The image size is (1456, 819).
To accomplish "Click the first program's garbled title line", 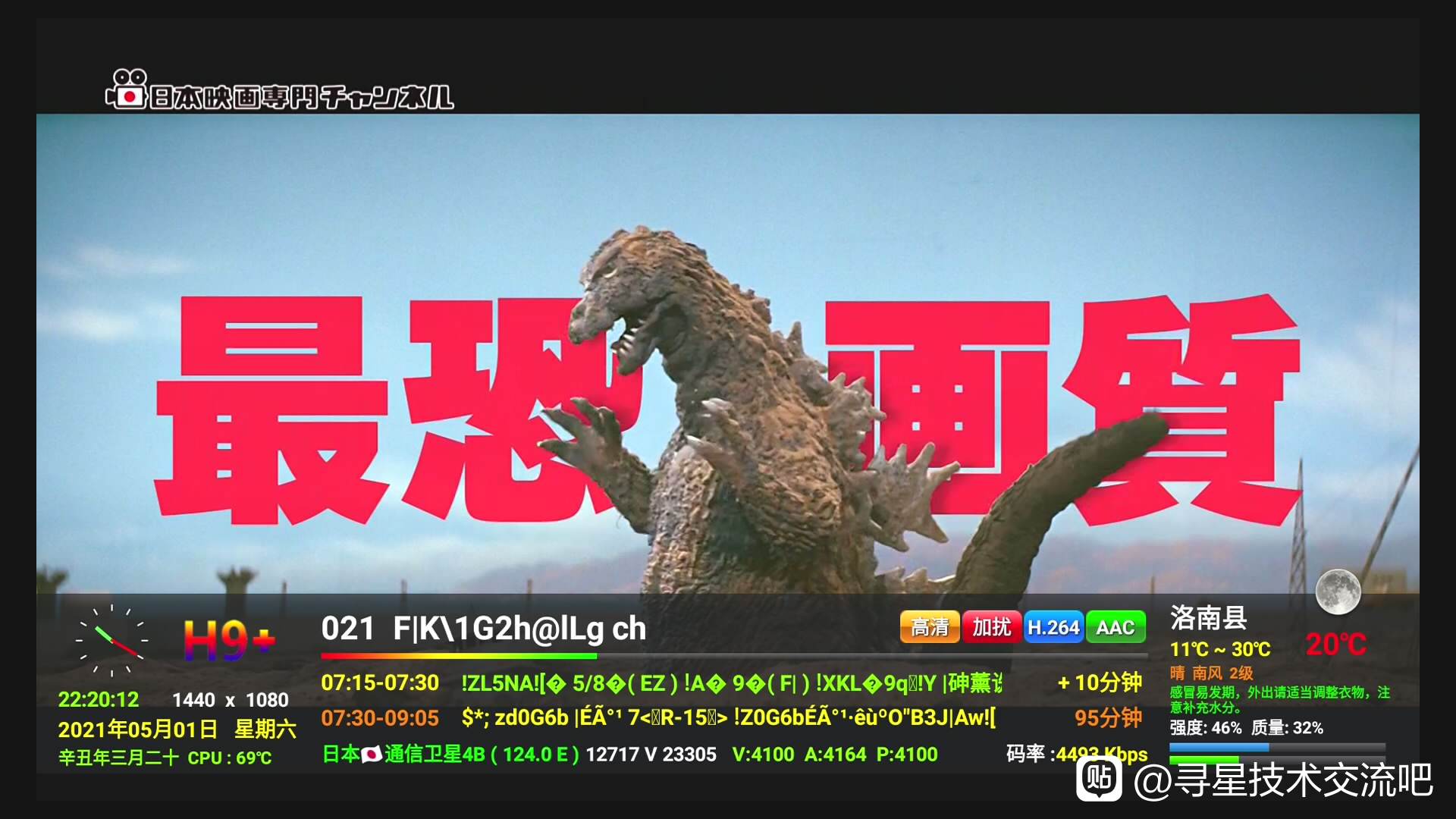I will pyautogui.click(x=732, y=683).
